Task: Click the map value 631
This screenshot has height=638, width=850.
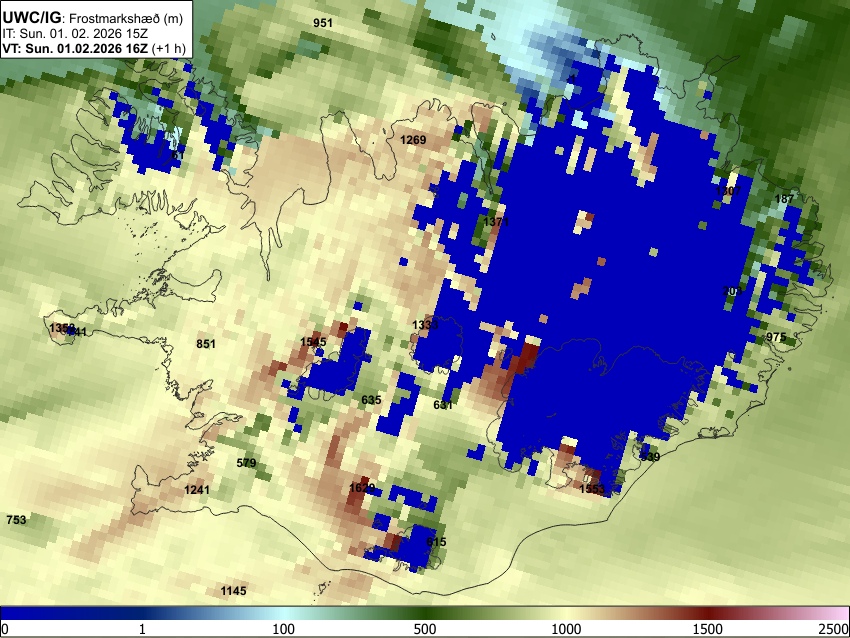Action: point(443,404)
